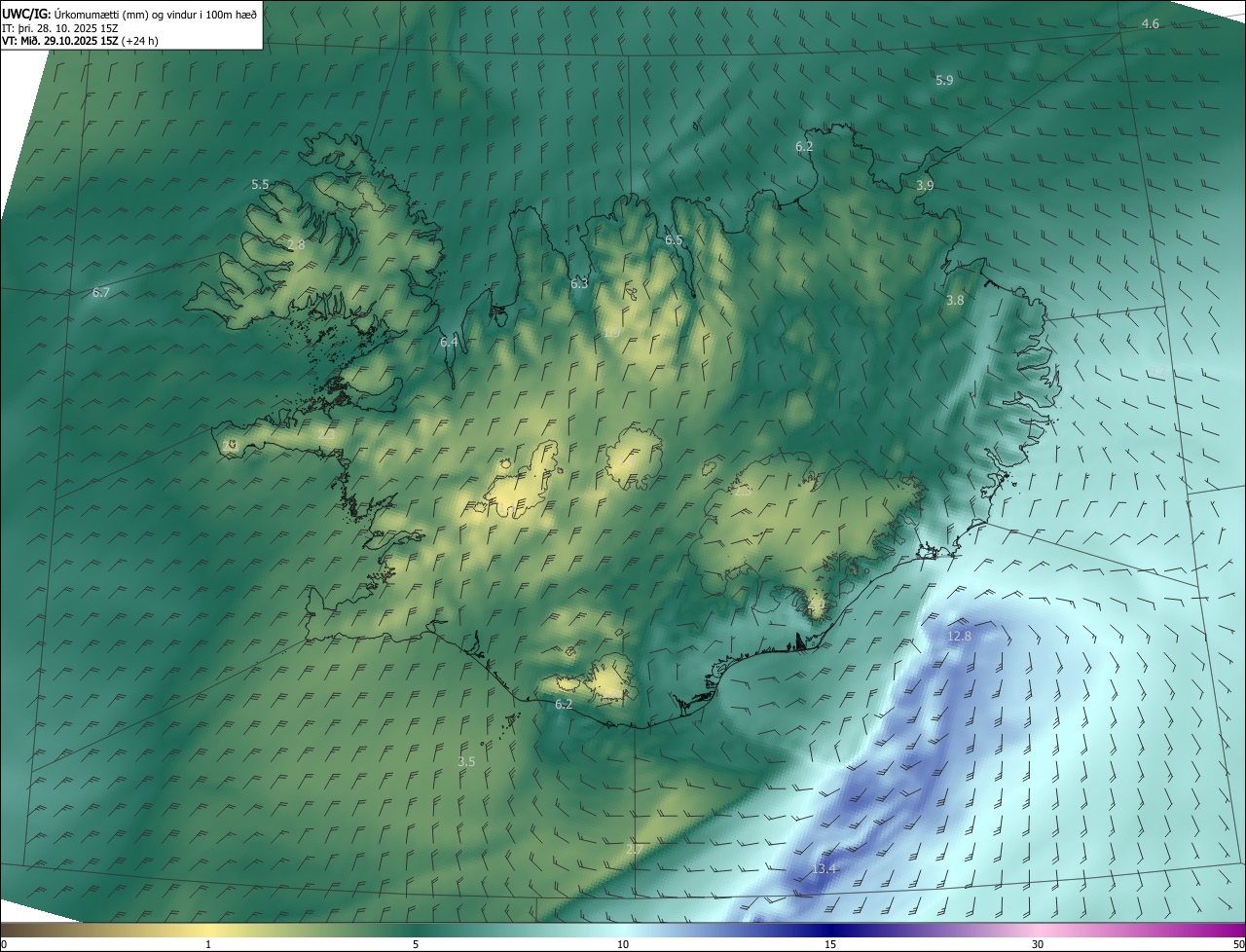Click the 'UWC/IG: Úrkomumætti (mm)' title line
Image resolution: width=1246 pixels, height=952 pixels.
click(129, 13)
